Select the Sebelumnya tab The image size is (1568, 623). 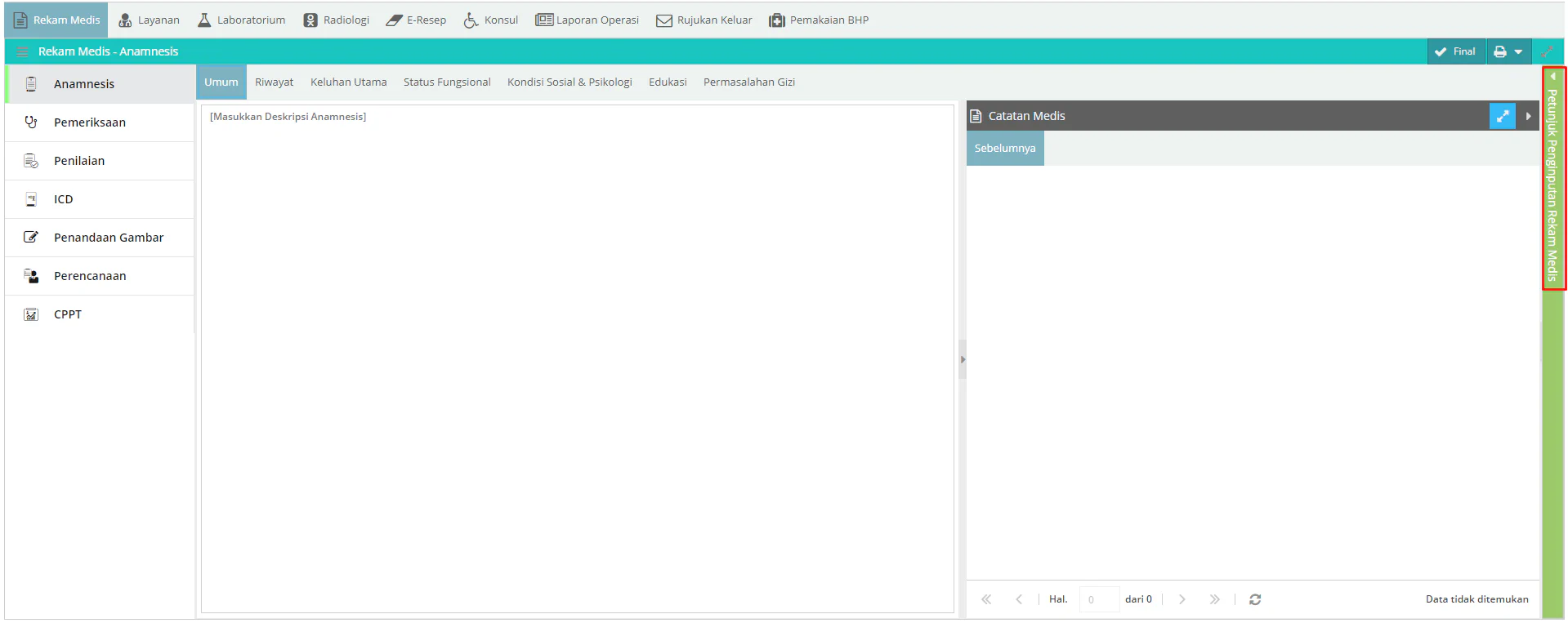click(x=1005, y=149)
